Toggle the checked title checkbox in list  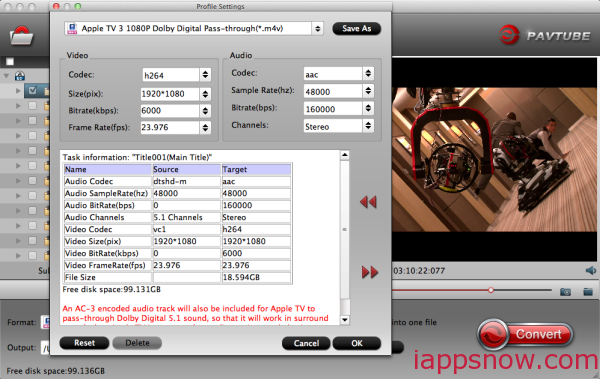point(33,90)
